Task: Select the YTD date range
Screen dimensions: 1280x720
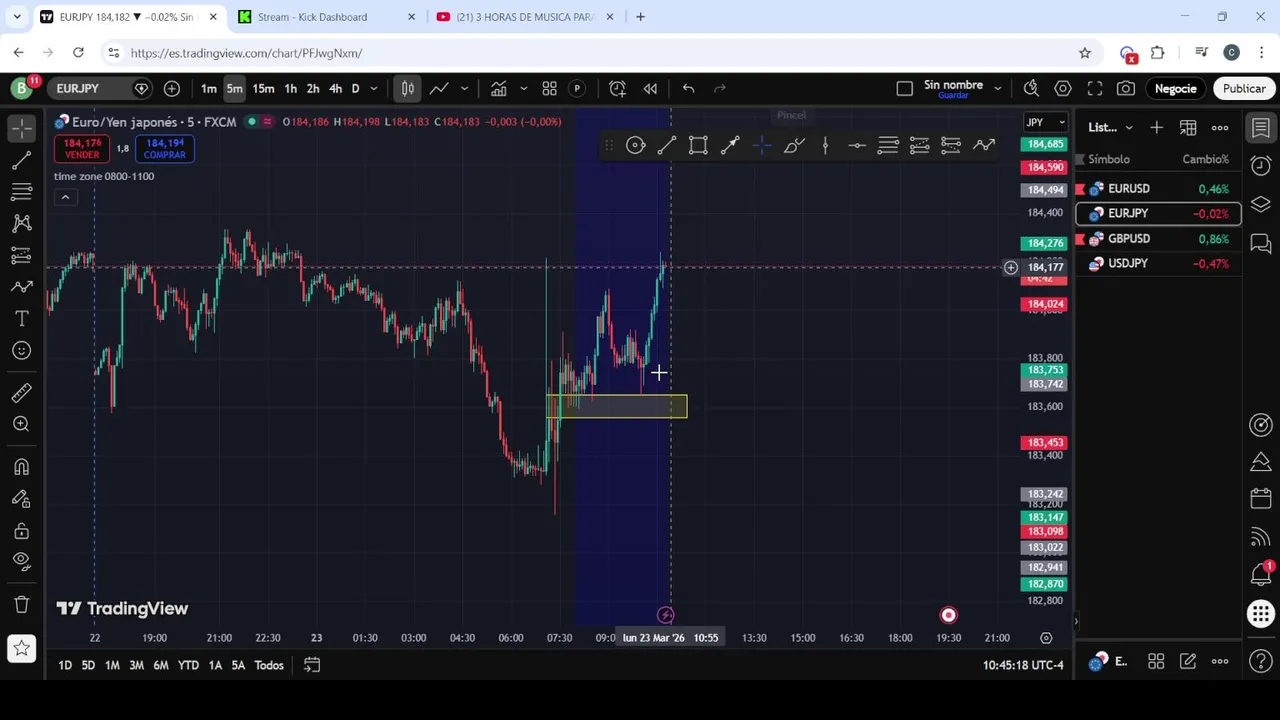Action: click(188, 665)
